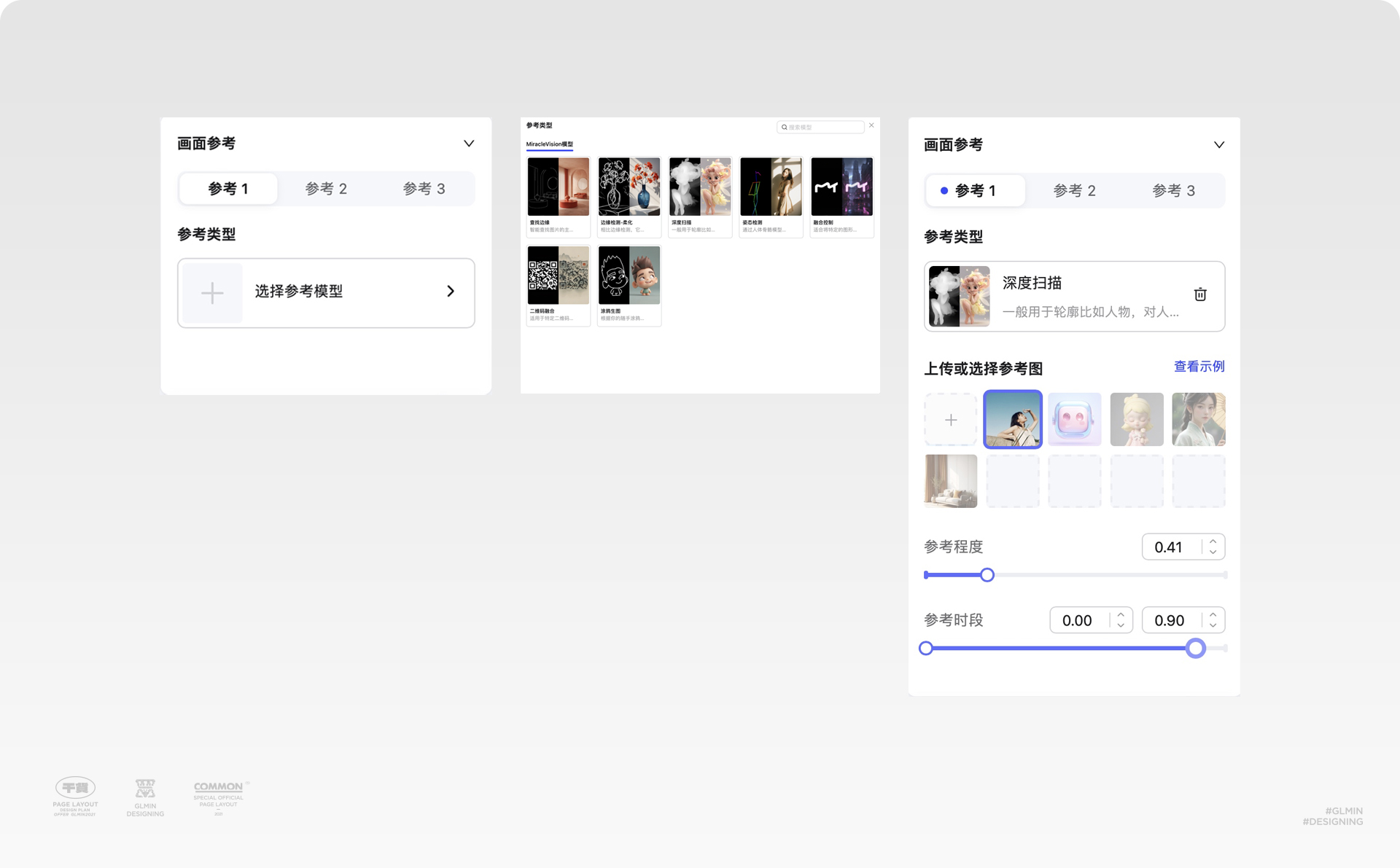Choose the 姿态检测 pose detection model

(x=771, y=196)
